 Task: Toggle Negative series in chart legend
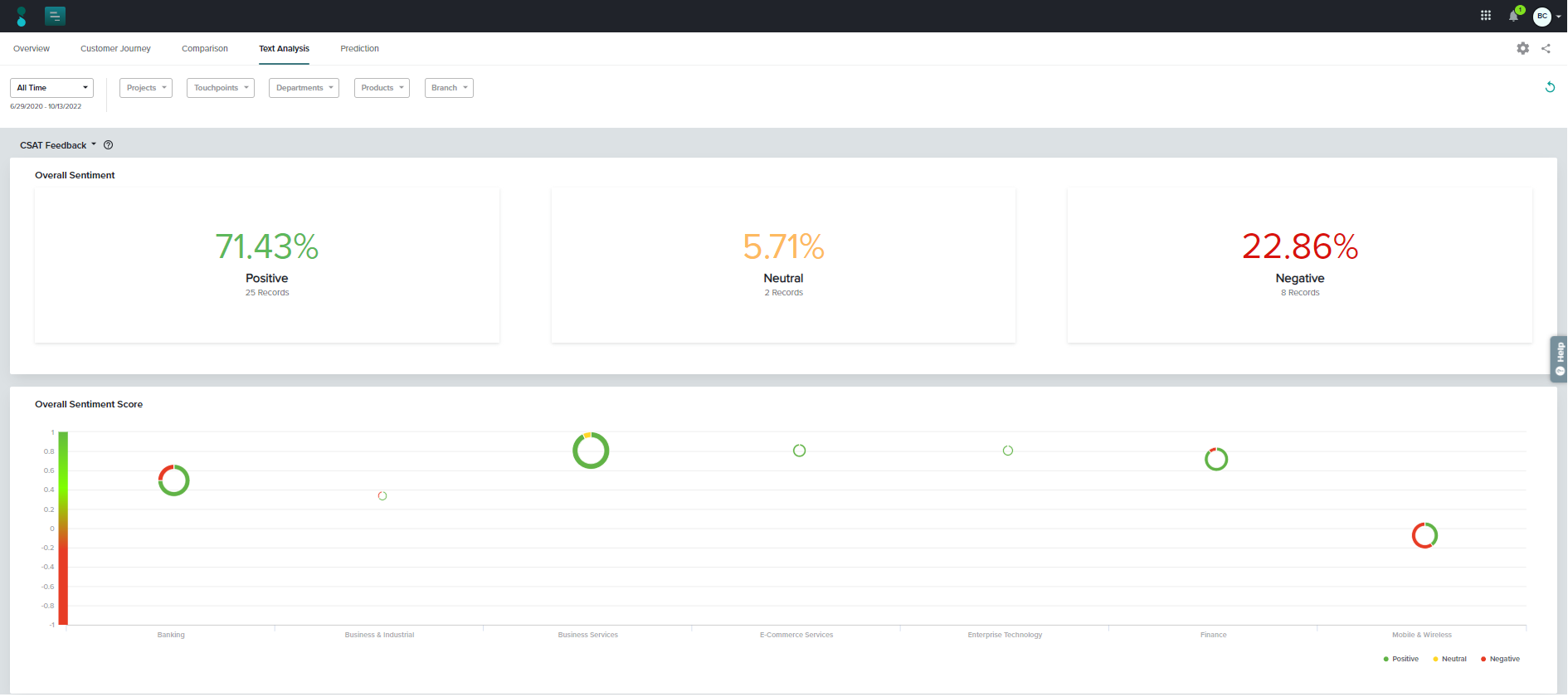[1500, 659]
